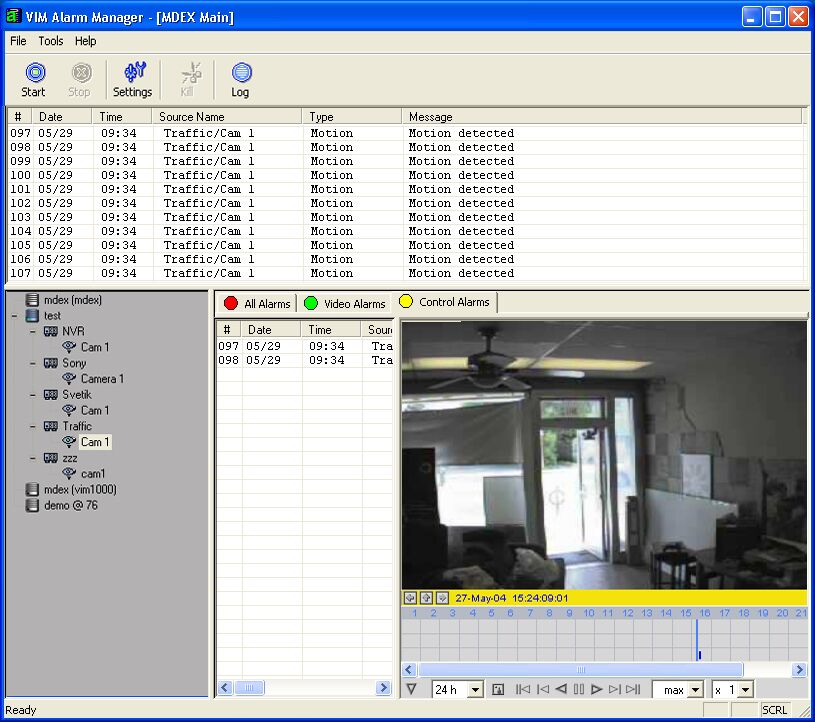Click the timeline scrollbar right arrow
Viewport: 815px width, 722px height.
point(799,670)
